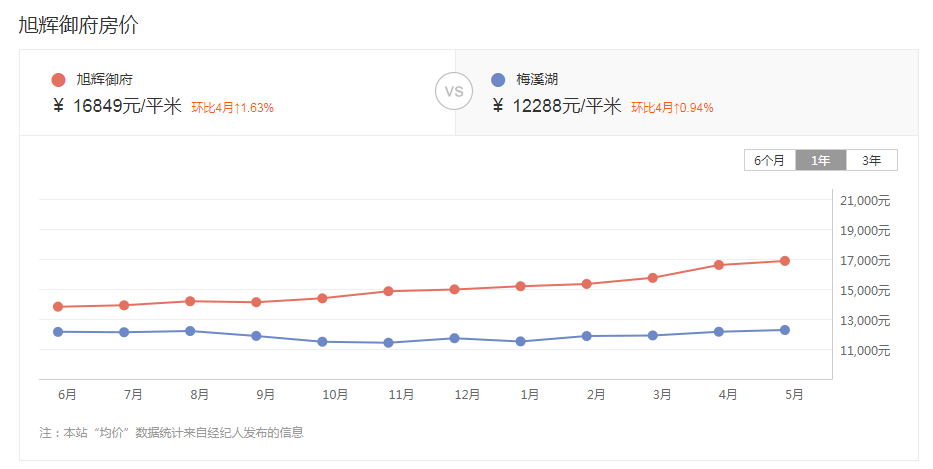Switch chart range to 6个月
This screenshot has height=469, width=933.
click(x=769, y=160)
